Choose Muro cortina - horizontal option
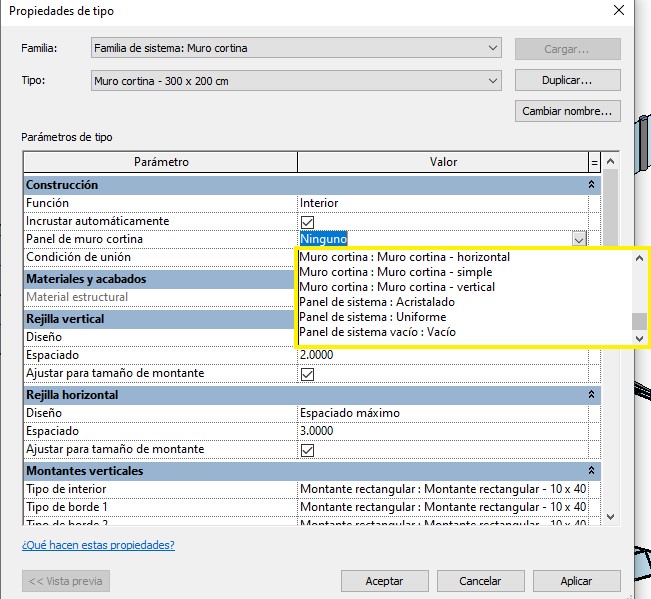 404,257
